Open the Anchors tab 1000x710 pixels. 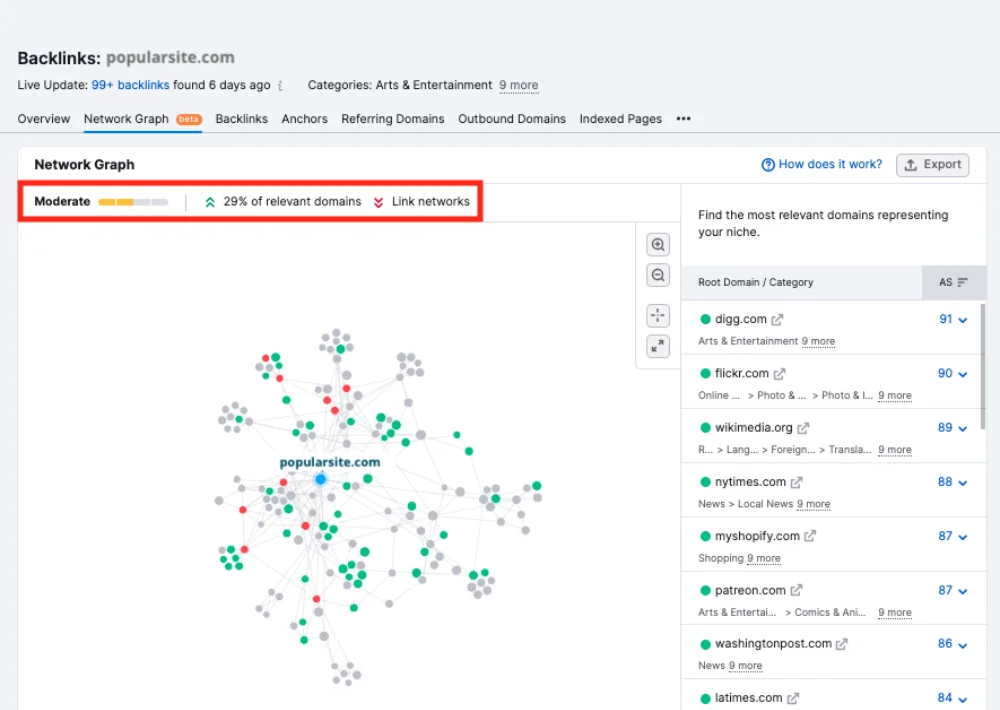coord(304,118)
